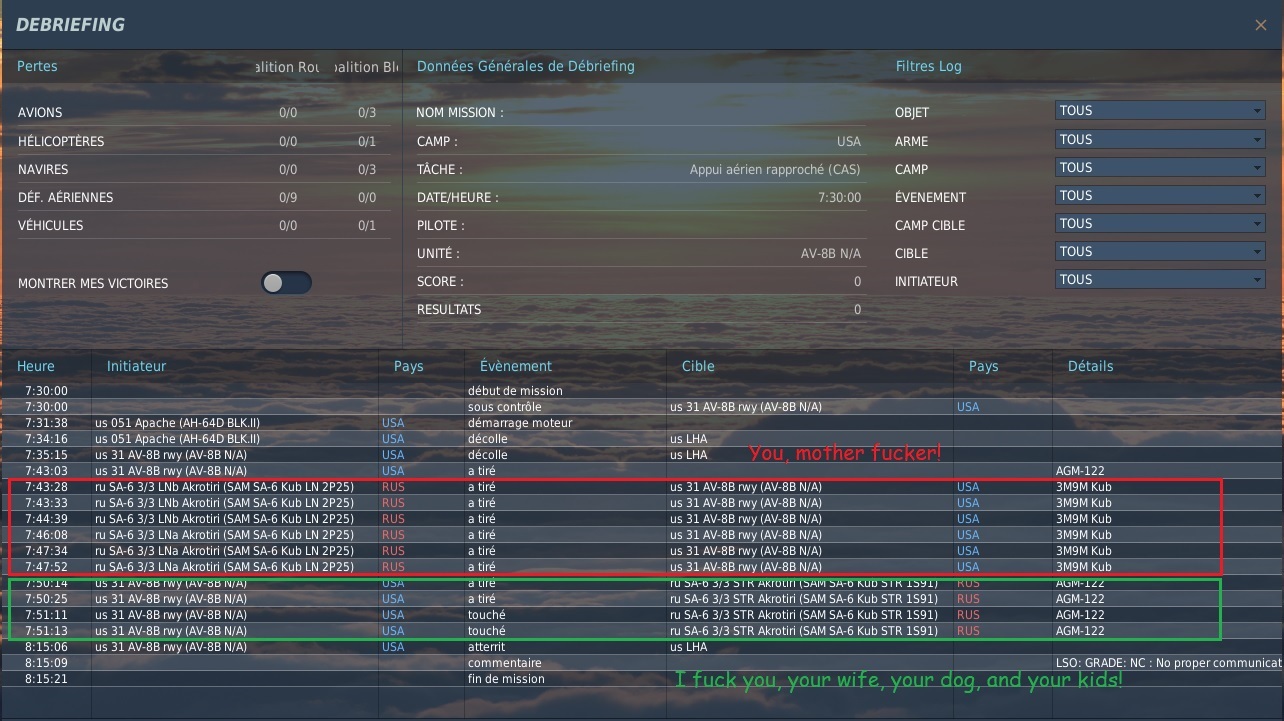Select the 7:43:03 AGM-122 firing log row
Viewport: 1284px width, 721px height.
click(486, 471)
